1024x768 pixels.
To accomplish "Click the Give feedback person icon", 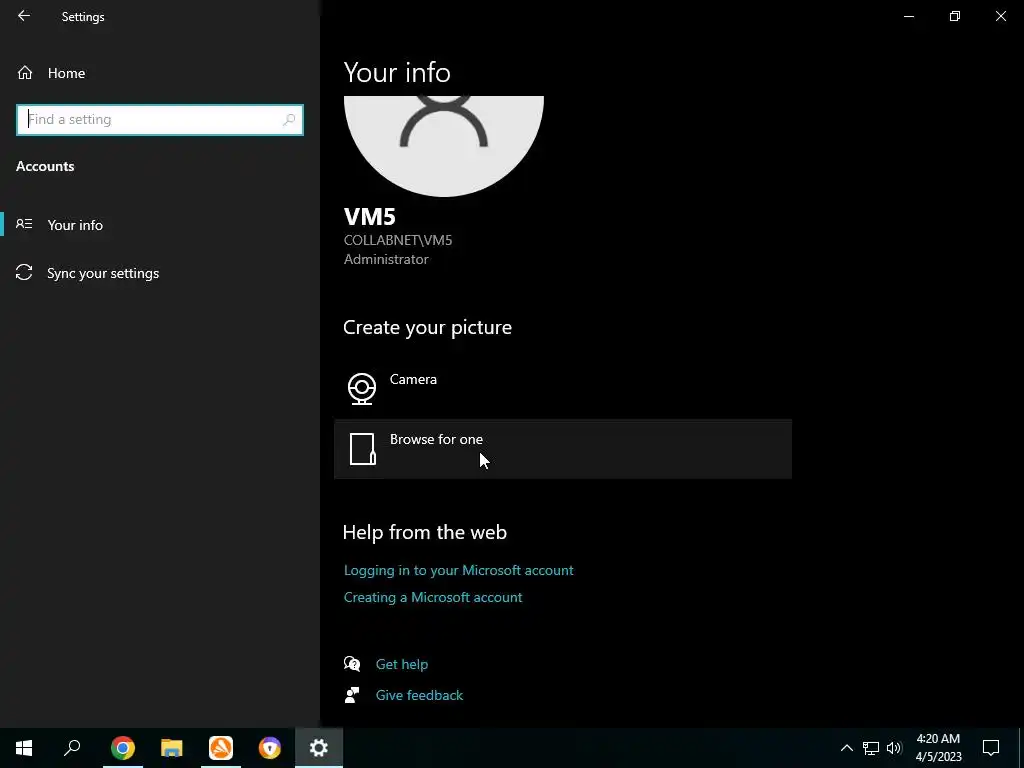I will click(352, 695).
